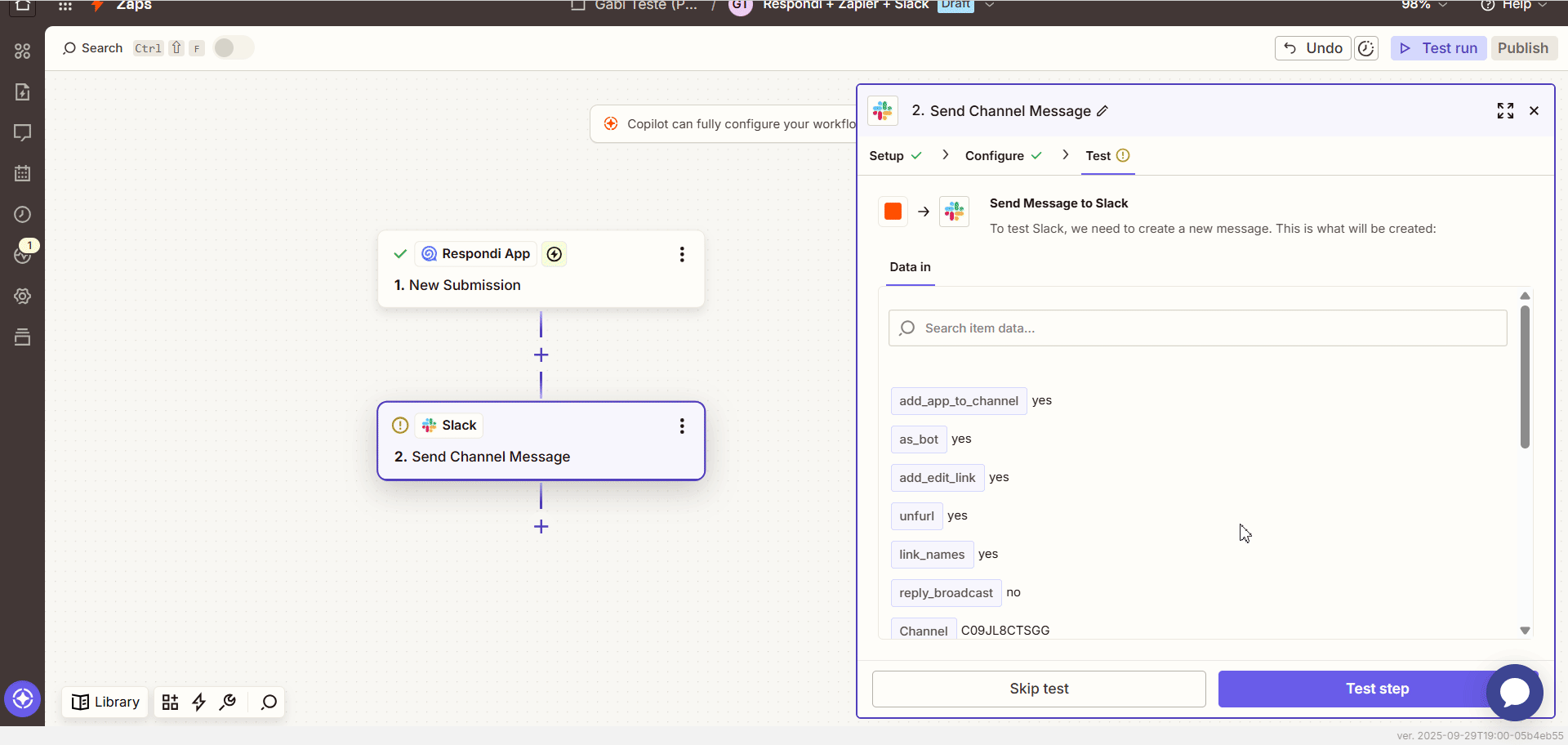This screenshot has width=1568, height=745.
Task: Close the Send Channel Message panel
Action: pyautogui.click(x=1535, y=111)
